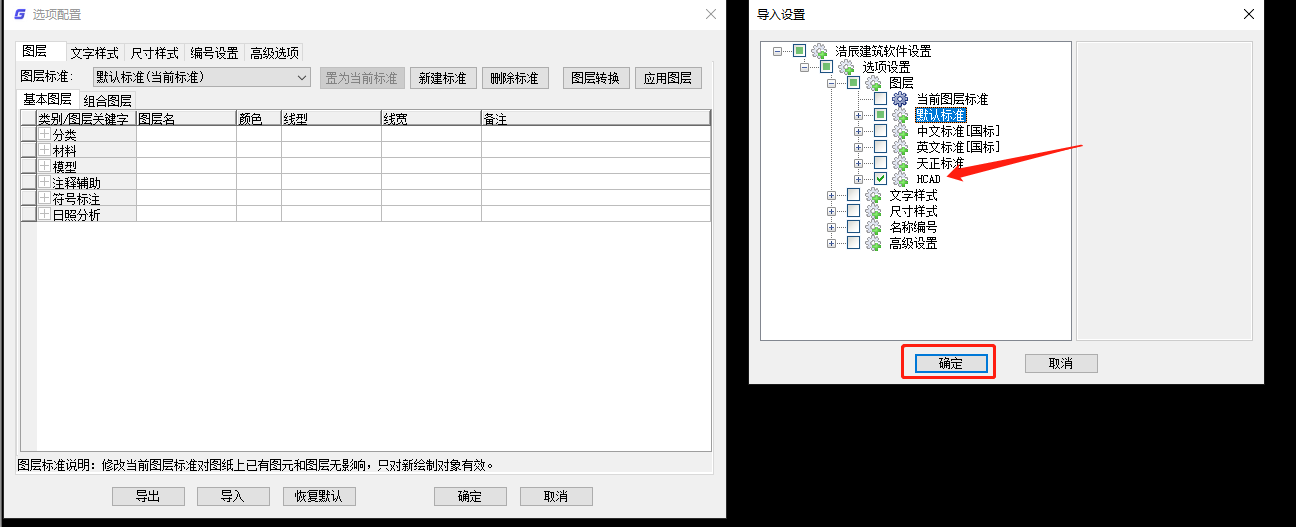
Task: Click the gear icon next to 高级设置
Action: pos(873,243)
